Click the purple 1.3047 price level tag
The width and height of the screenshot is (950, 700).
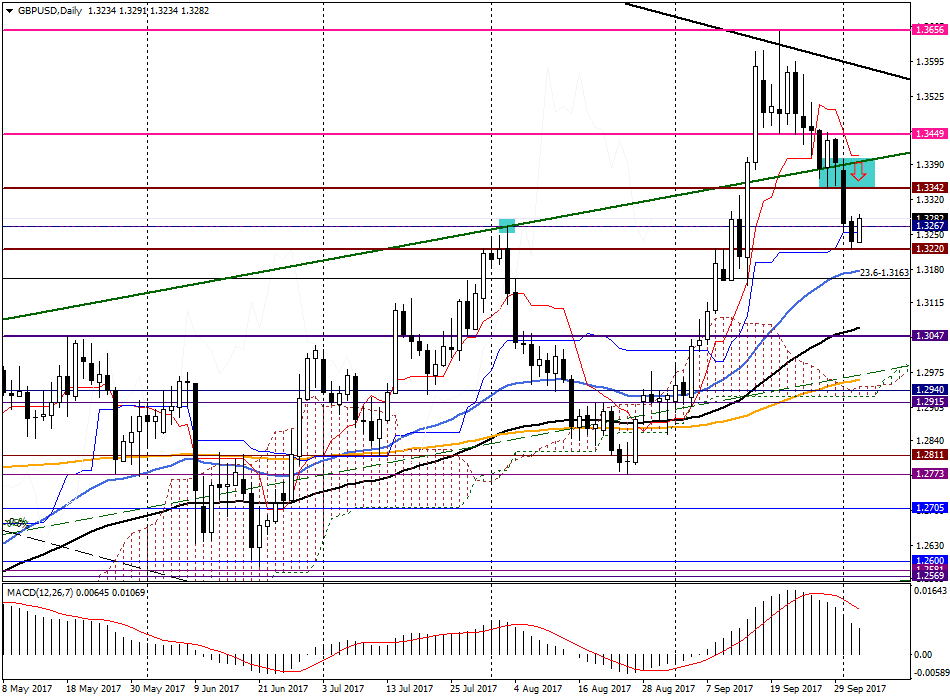(x=929, y=336)
